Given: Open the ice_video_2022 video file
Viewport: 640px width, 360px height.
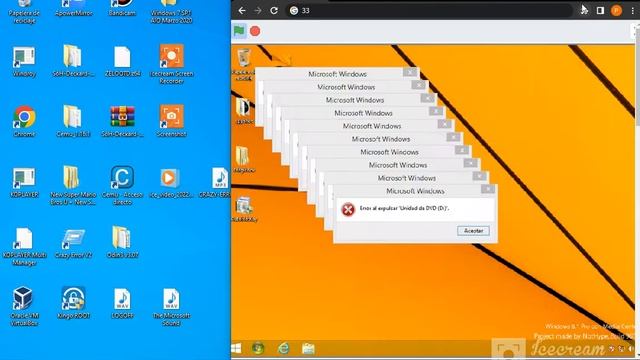Looking at the screenshot, I should (171, 182).
